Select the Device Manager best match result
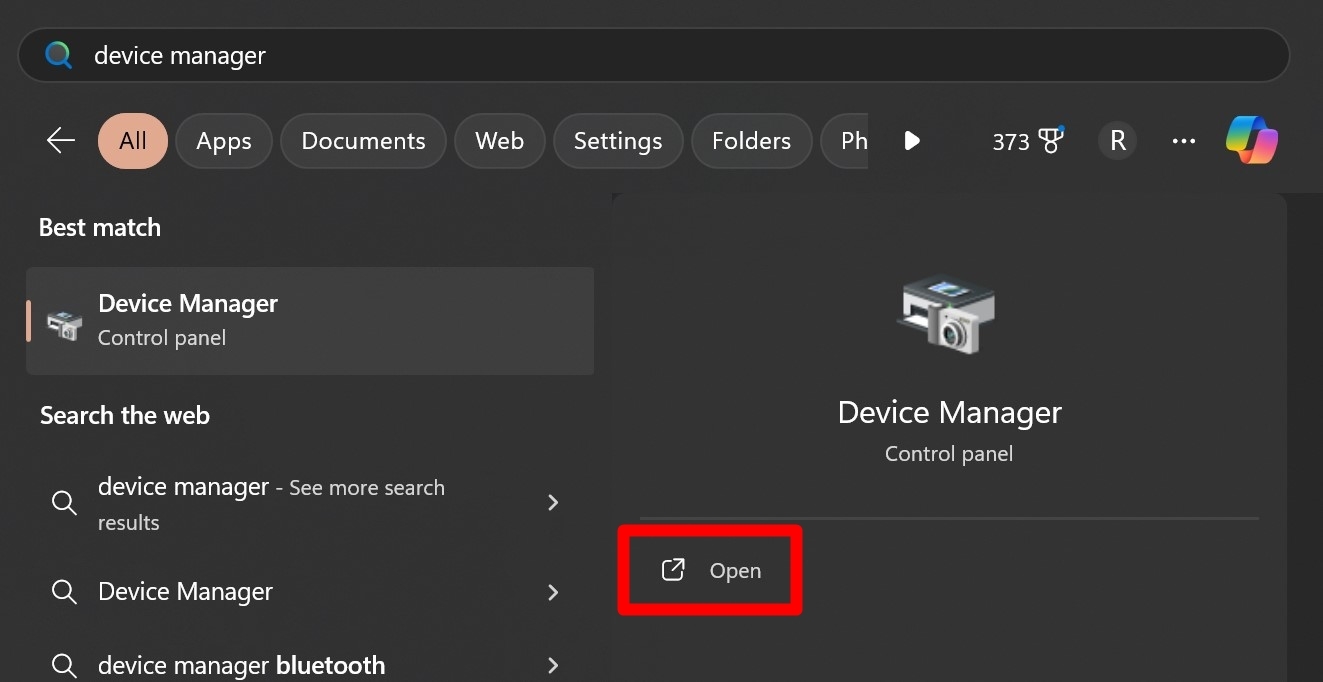 [x=310, y=321]
